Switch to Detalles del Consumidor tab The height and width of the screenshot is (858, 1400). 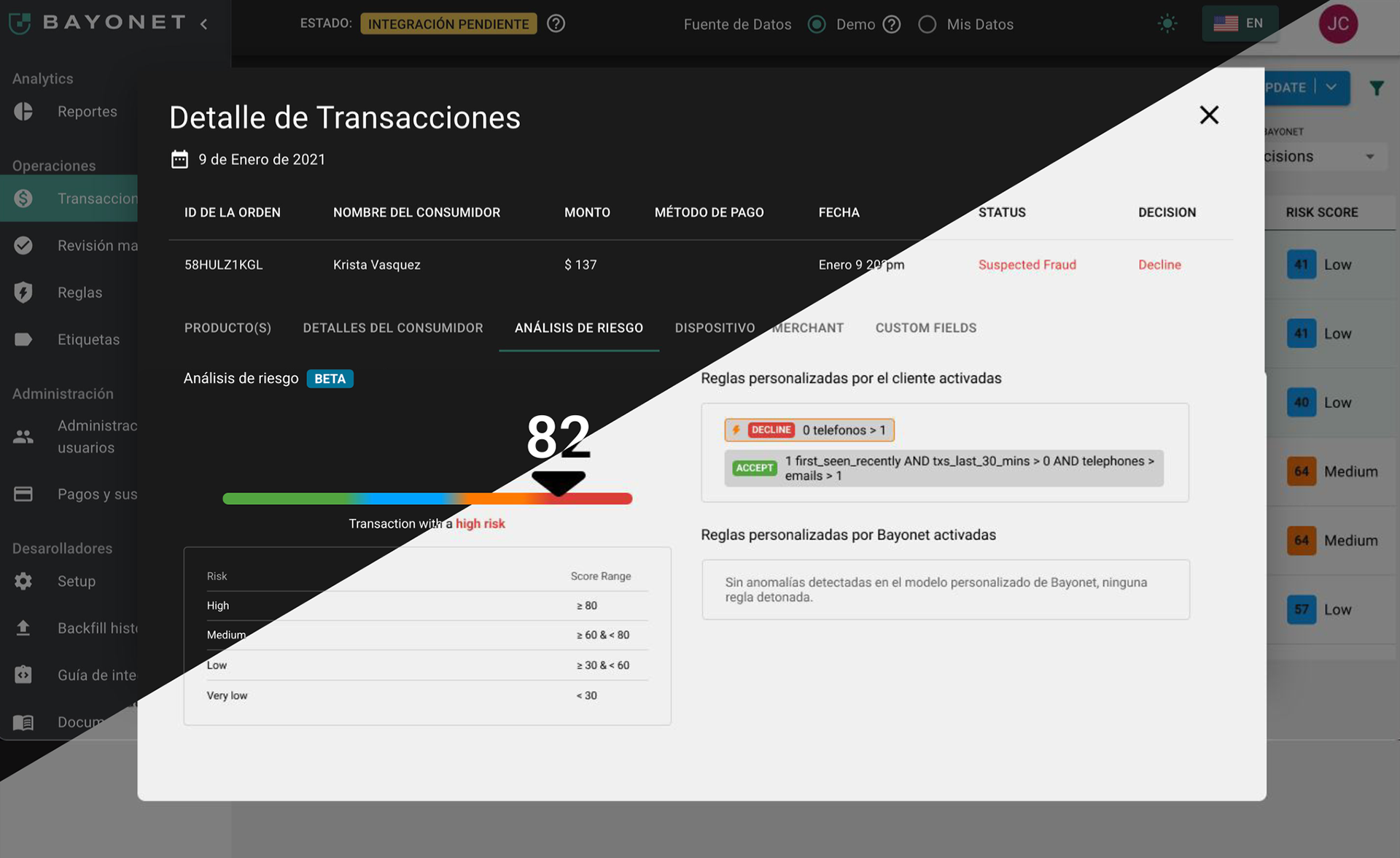tap(393, 328)
